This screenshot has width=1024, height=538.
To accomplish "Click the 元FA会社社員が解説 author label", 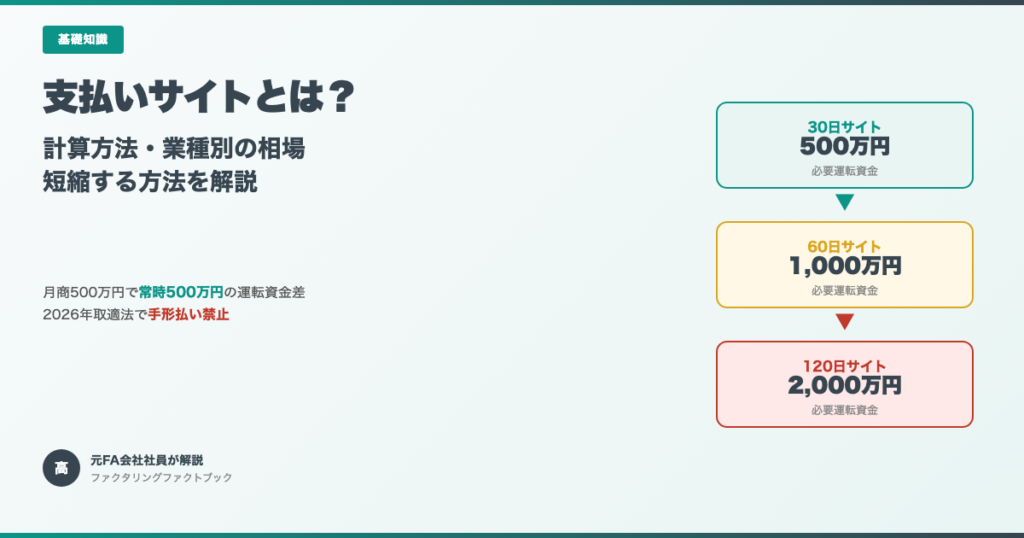I will (146, 460).
